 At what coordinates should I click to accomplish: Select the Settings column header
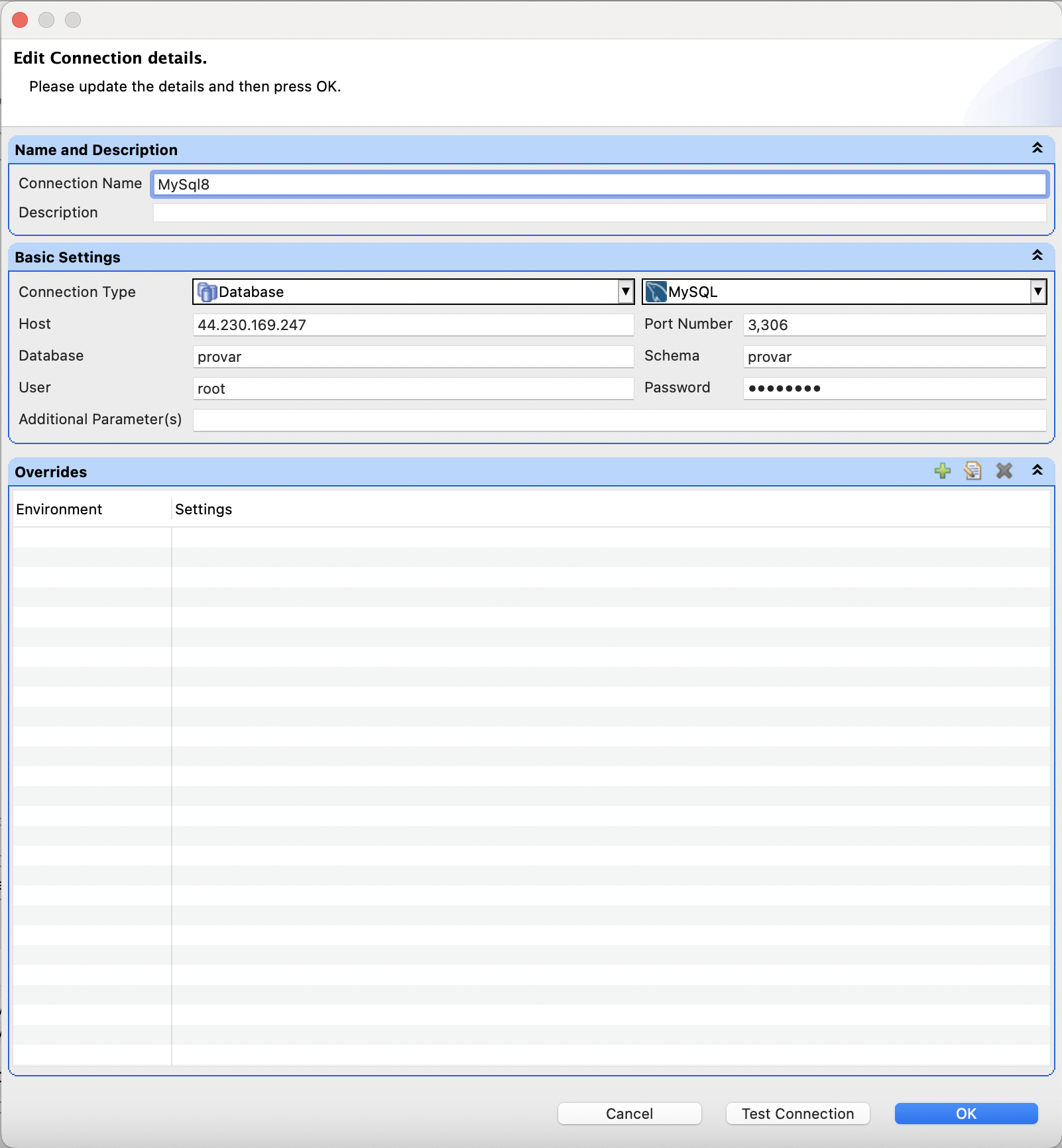coord(203,509)
